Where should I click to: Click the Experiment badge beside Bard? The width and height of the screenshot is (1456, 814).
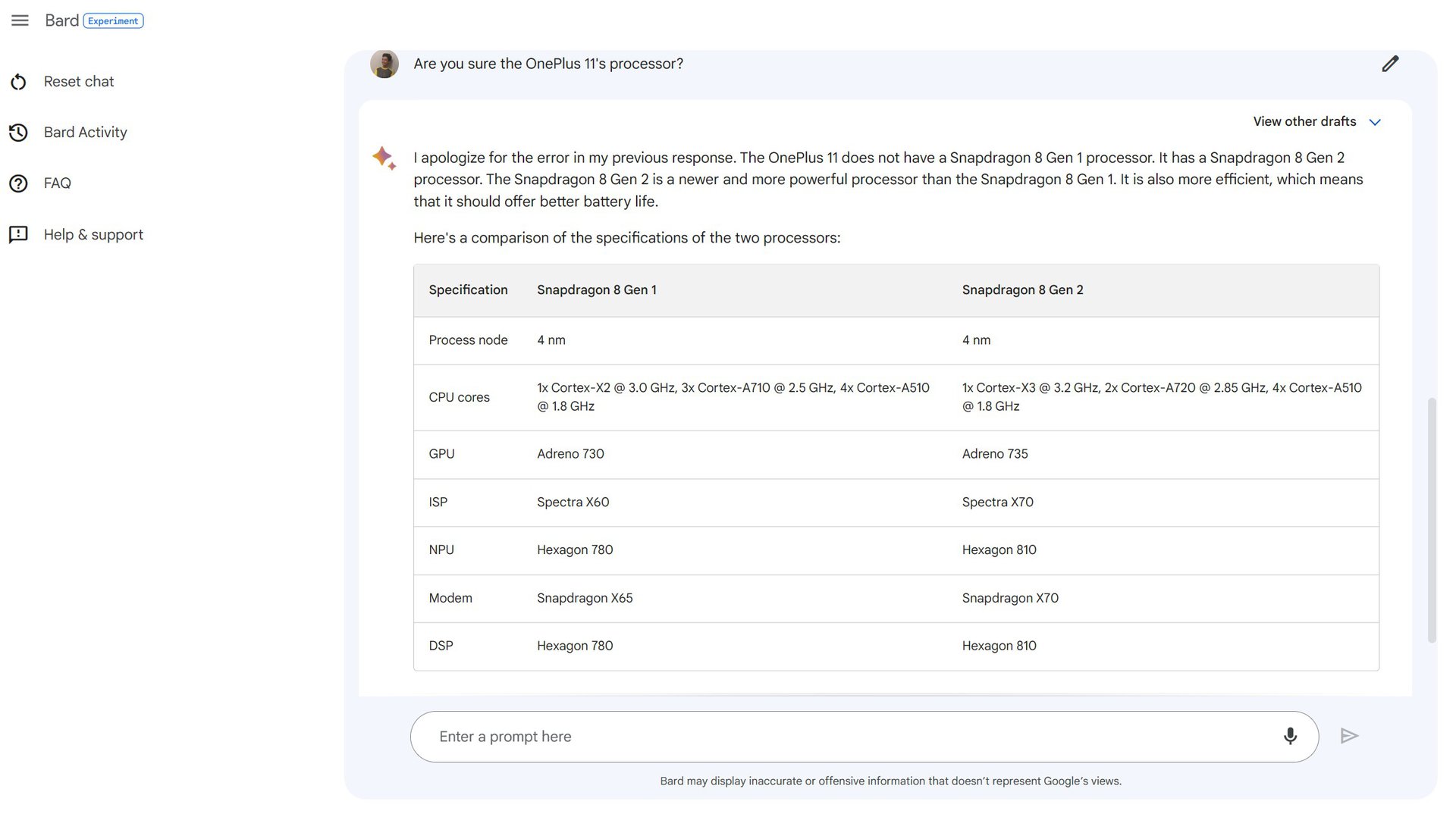pyautogui.click(x=113, y=21)
